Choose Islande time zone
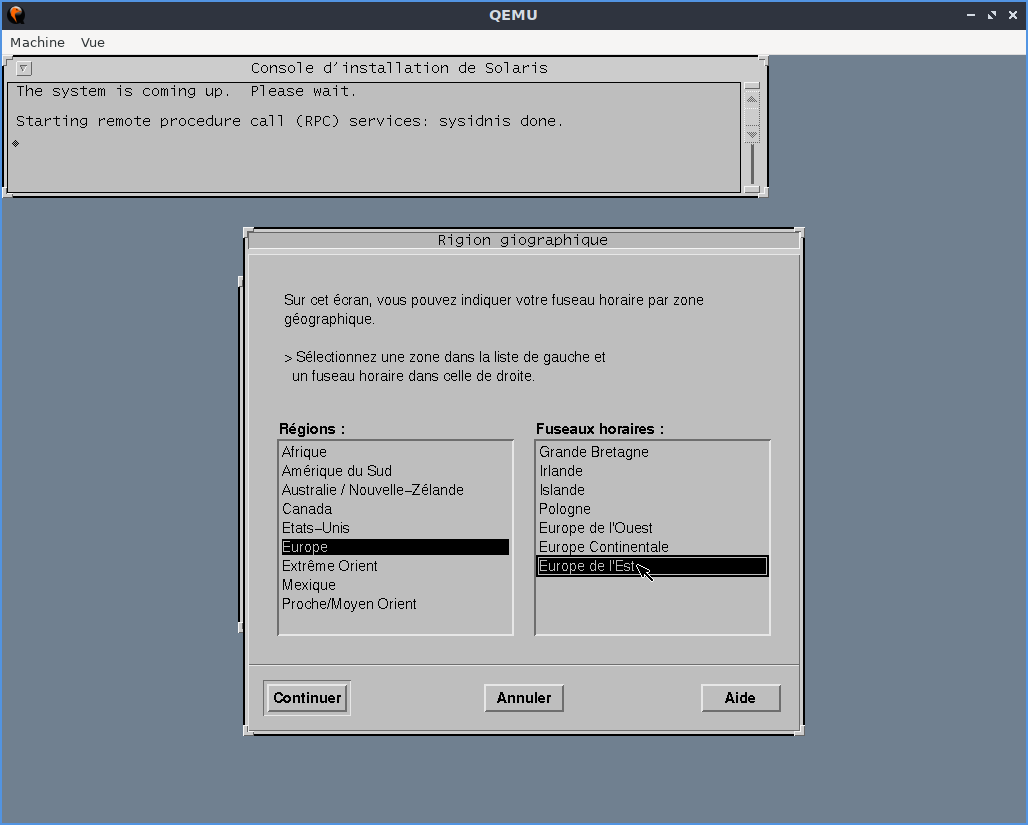 click(x=652, y=490)
